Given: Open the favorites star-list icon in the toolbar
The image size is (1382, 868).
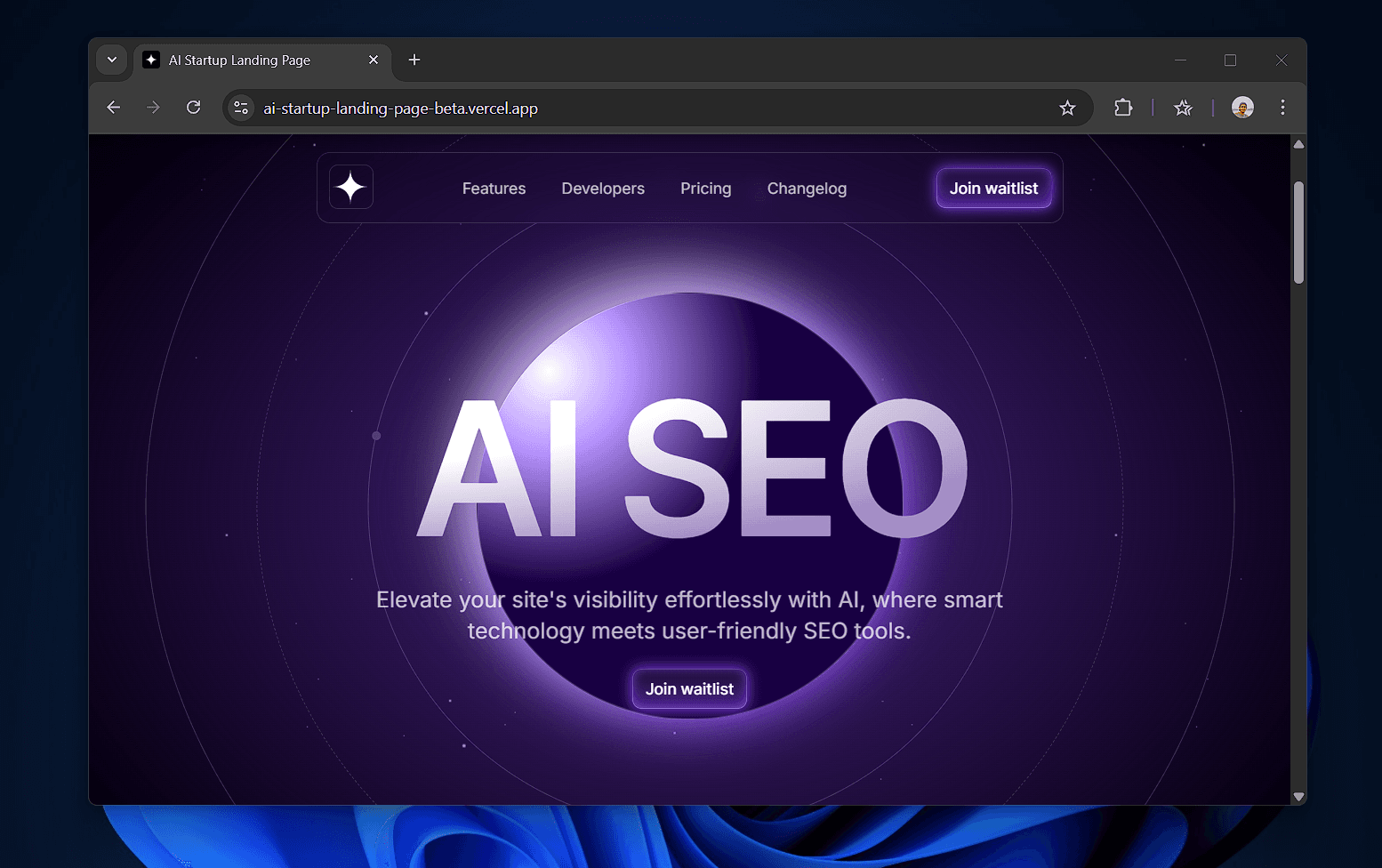Looking at the screenshot, I should [1183, 108].
